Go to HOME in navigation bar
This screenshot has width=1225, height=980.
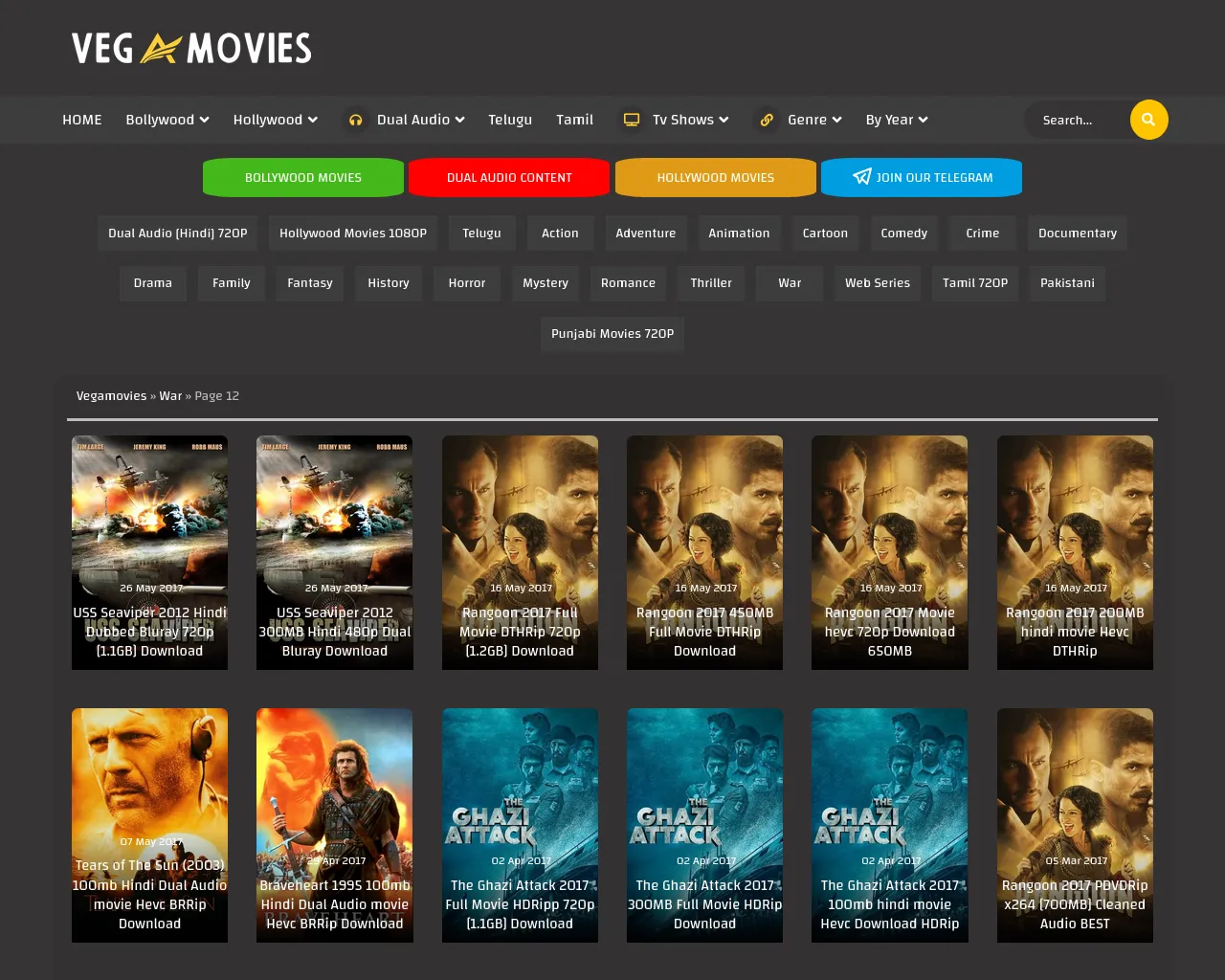82,120
